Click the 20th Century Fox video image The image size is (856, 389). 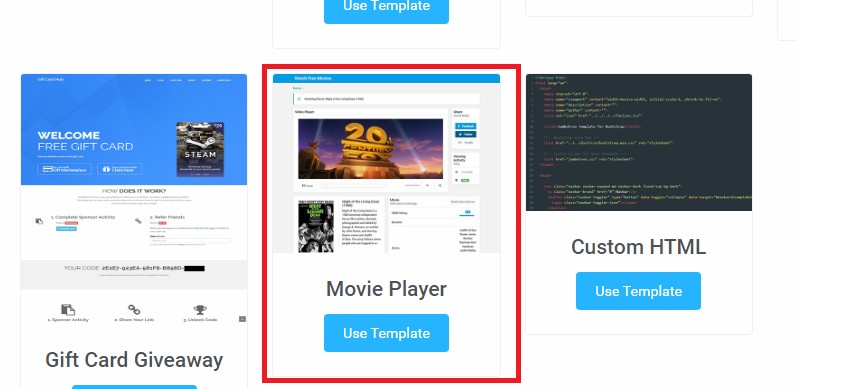coord(370,148)
